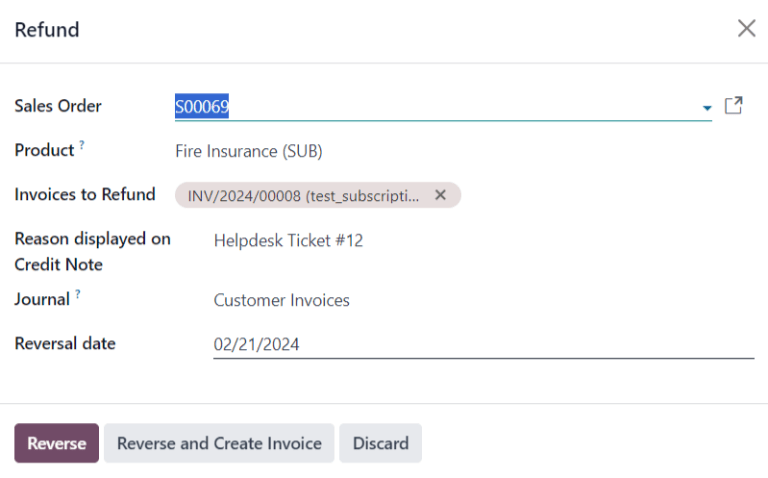The height and width of the screenshot is (478, 768).
Task: Select the INV/2024/00008 invoice tag
Action: pyautogui.click(x=303, y=195)
